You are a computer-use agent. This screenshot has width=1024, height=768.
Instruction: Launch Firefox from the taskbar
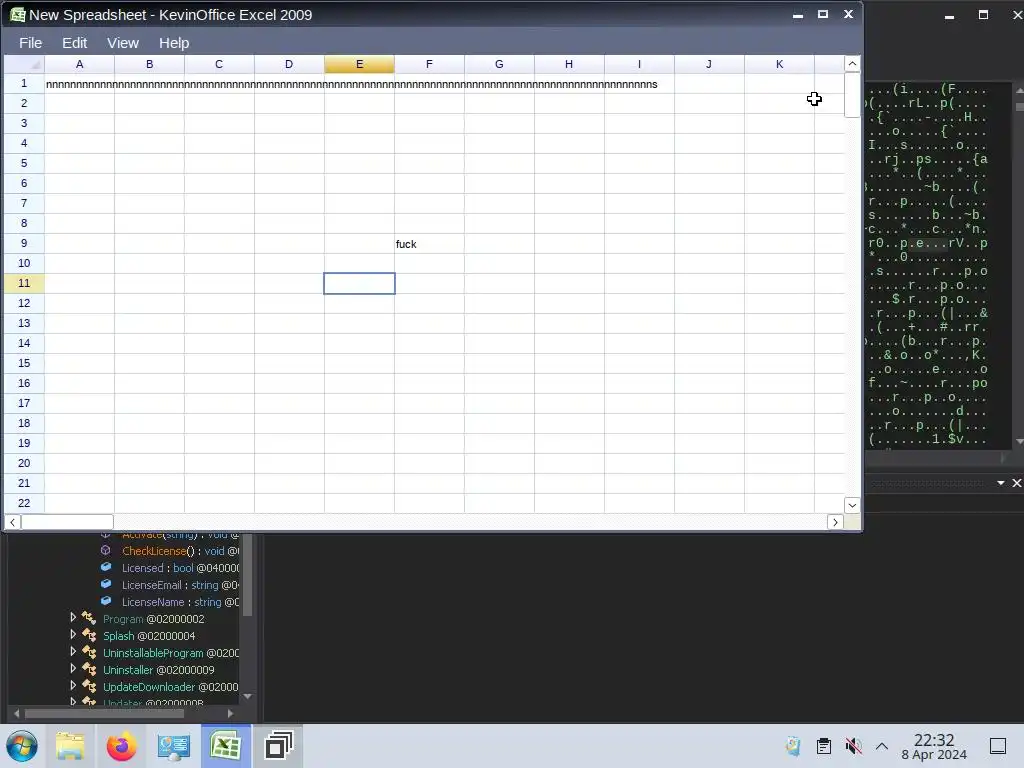(x=121, y=746)
